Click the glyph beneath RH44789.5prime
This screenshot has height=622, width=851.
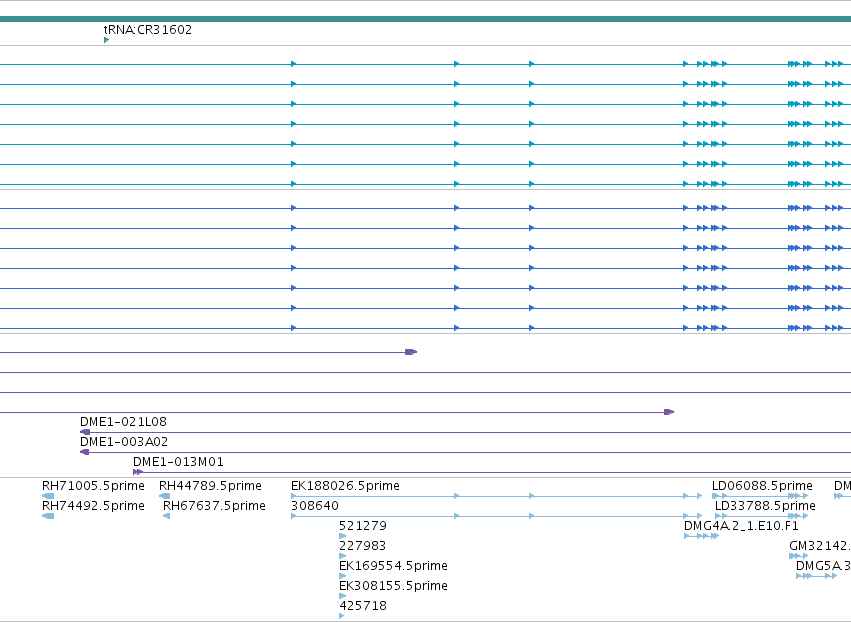tap(164, 496)
